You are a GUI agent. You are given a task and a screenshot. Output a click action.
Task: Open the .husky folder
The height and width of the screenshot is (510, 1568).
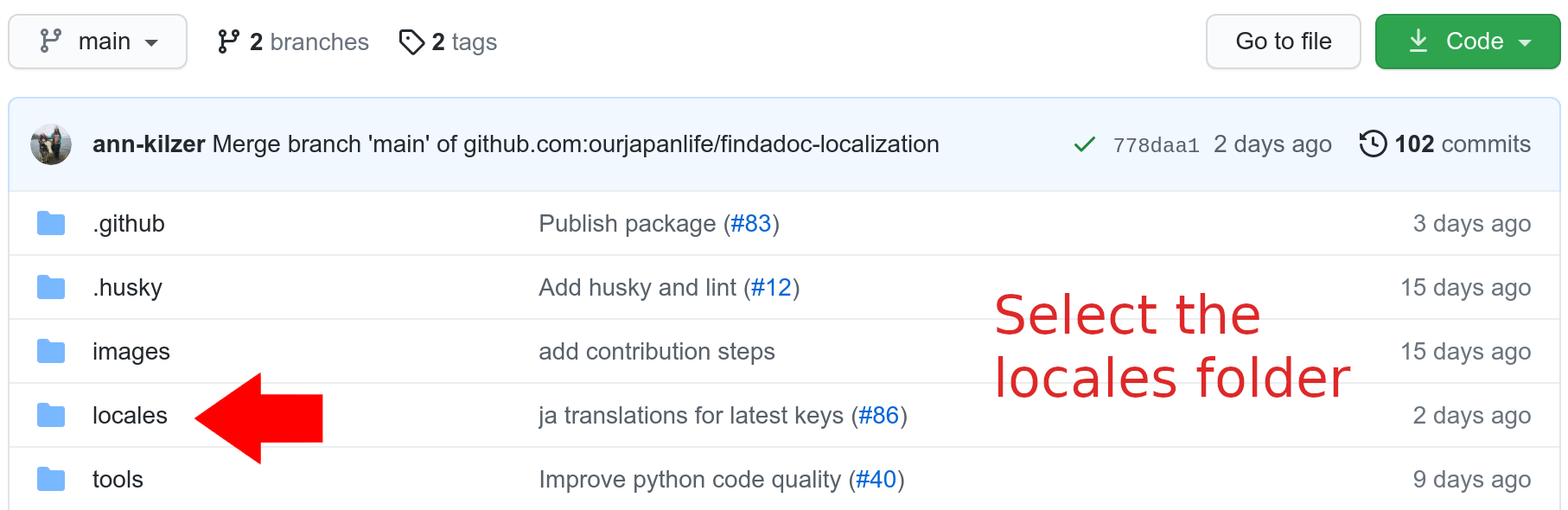click(x=127, y=288)
